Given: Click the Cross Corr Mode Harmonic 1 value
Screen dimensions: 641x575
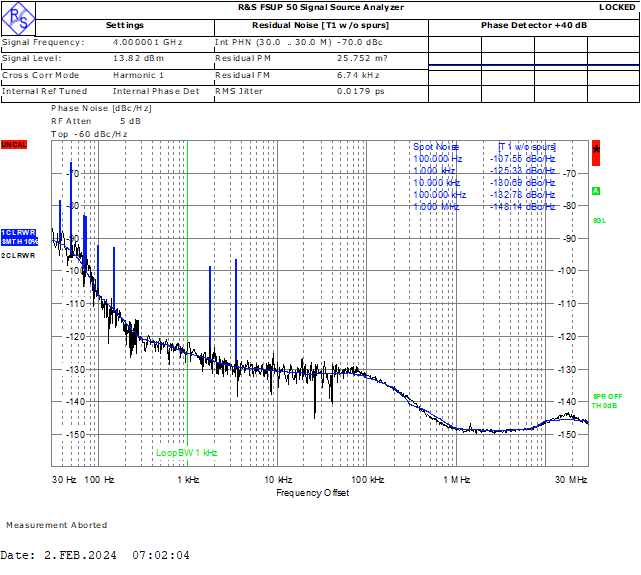Looking at the screenshot, I should (138, 75).
